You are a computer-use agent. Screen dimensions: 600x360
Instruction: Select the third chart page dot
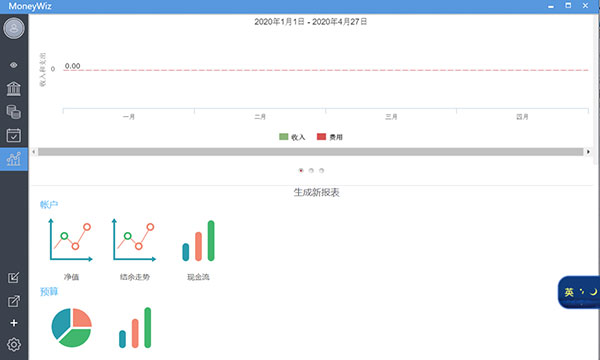coord(321,171)
